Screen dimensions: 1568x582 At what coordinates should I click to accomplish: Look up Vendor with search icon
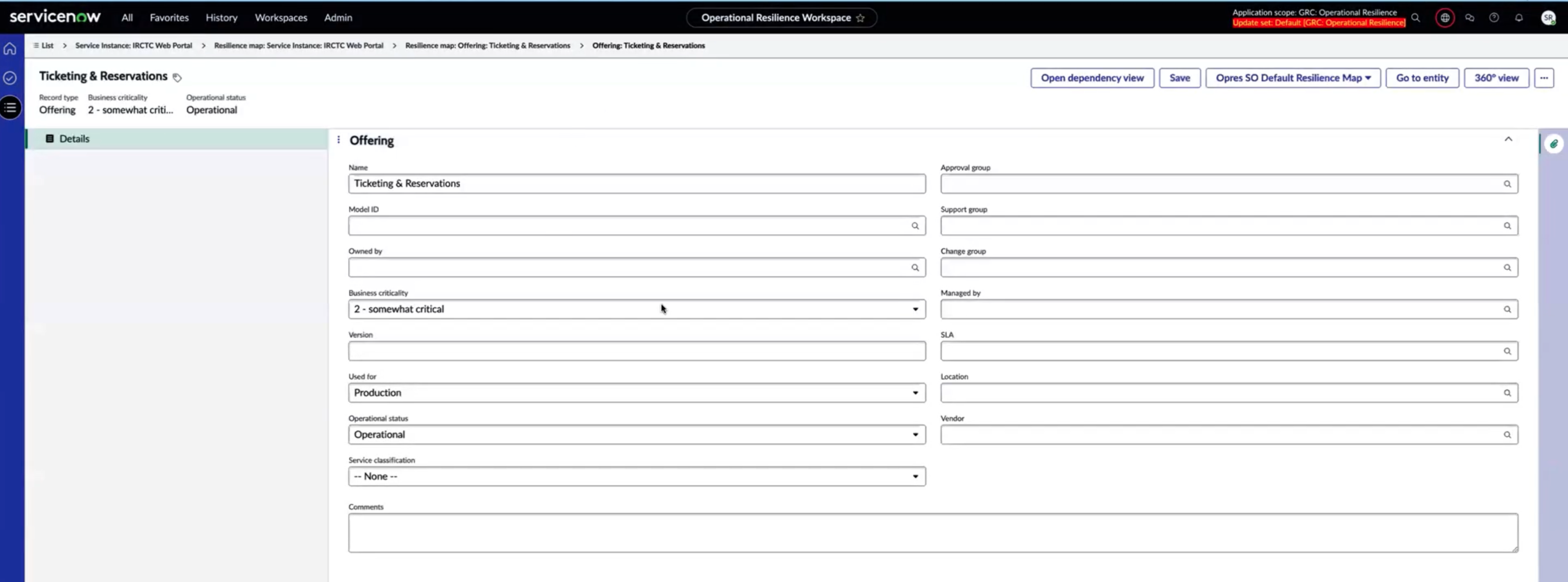coord(1507,435)
